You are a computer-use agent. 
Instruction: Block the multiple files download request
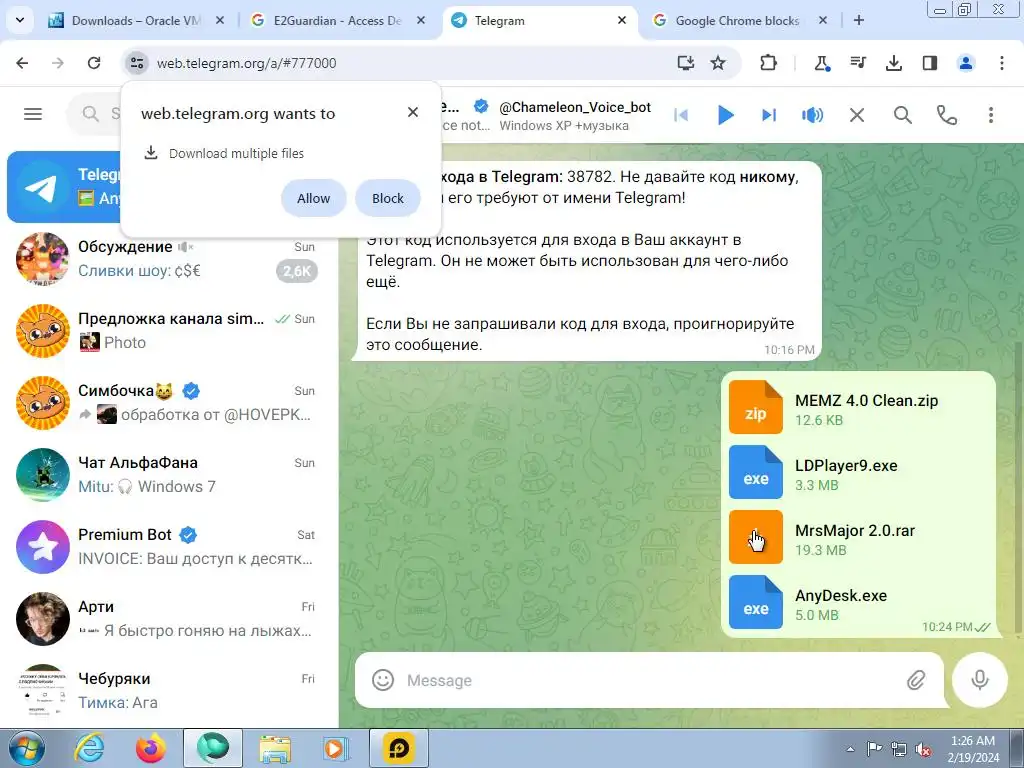pyautogui.click(x=387, y=198)
